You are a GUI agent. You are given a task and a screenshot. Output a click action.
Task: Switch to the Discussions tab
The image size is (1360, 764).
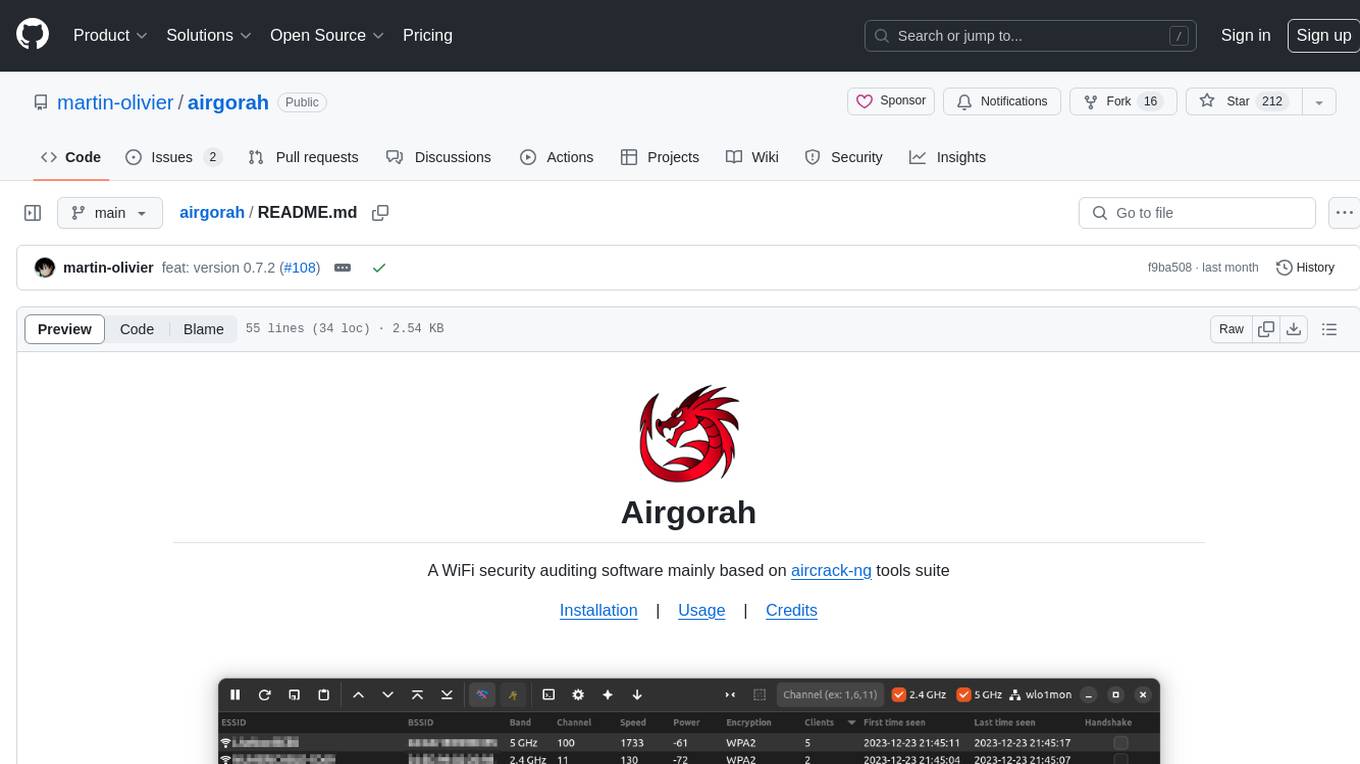point(438,157)
